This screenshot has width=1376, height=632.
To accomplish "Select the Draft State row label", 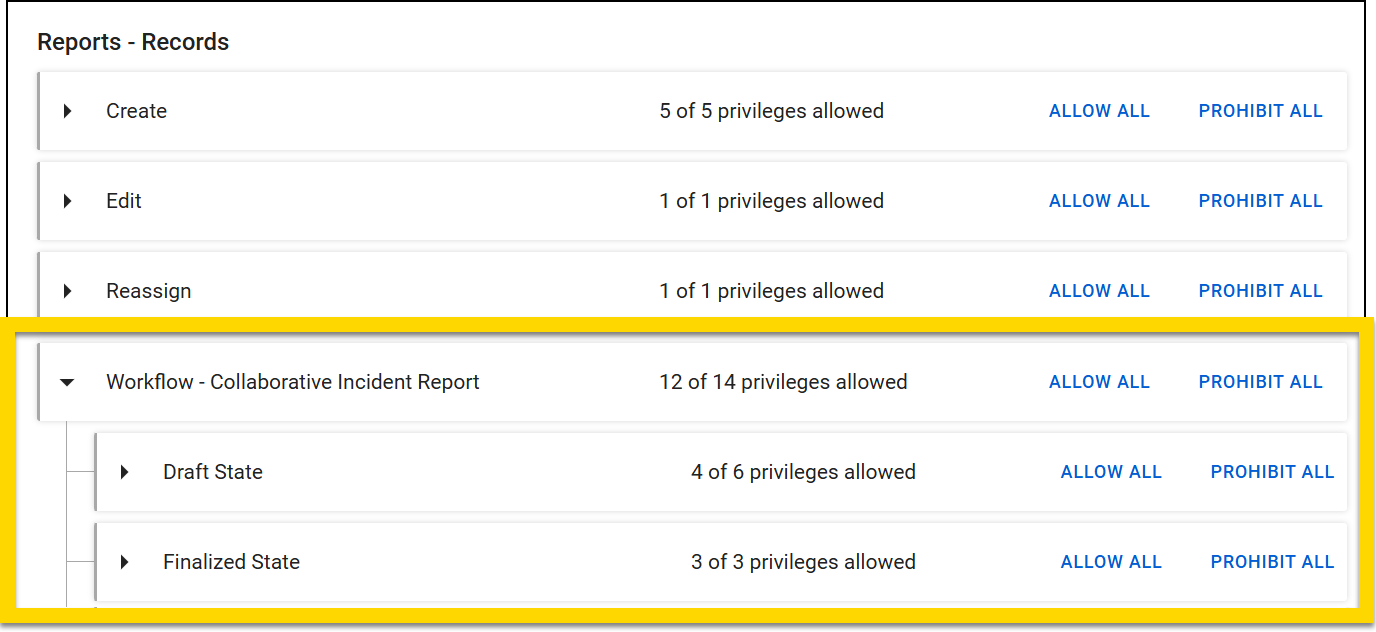I will pyautogui.click(x=213, y=471).
